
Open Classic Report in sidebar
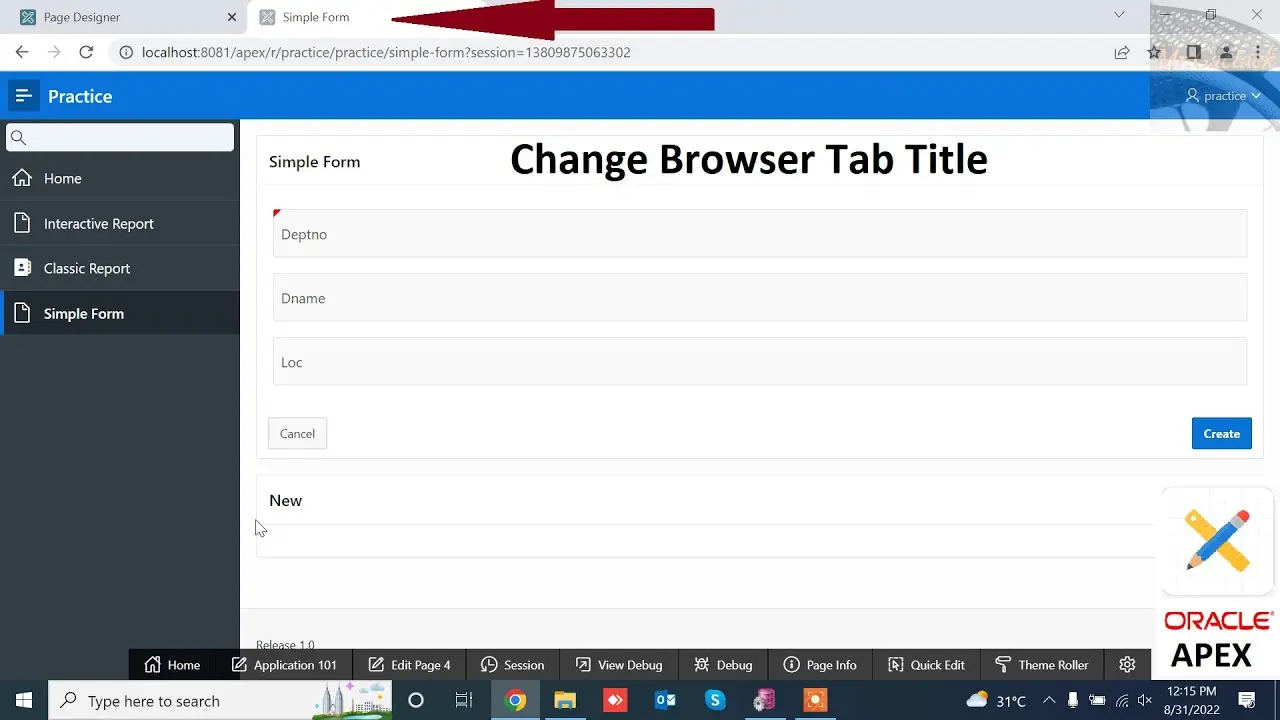120,268
